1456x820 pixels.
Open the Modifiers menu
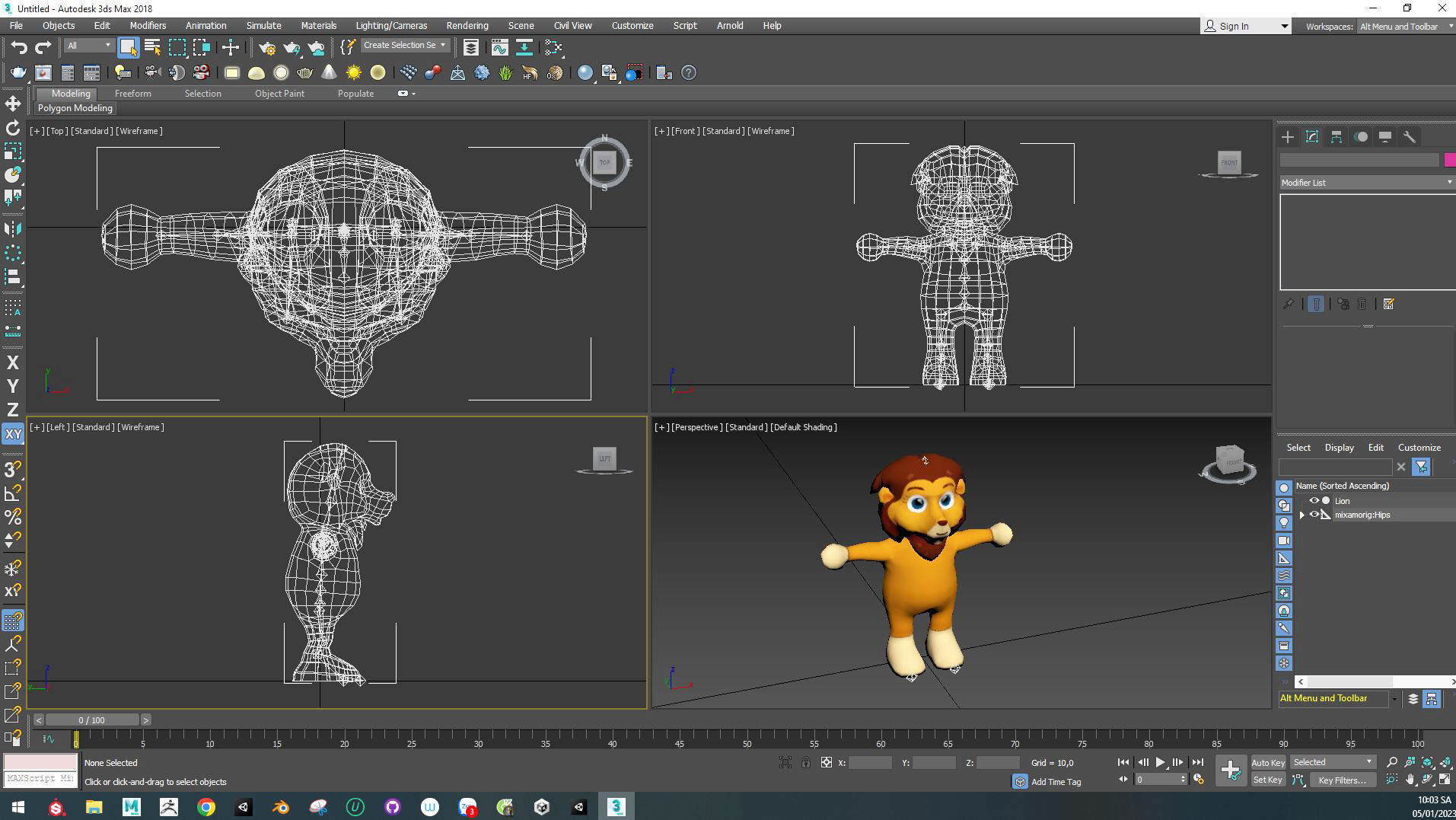[148, 25]
